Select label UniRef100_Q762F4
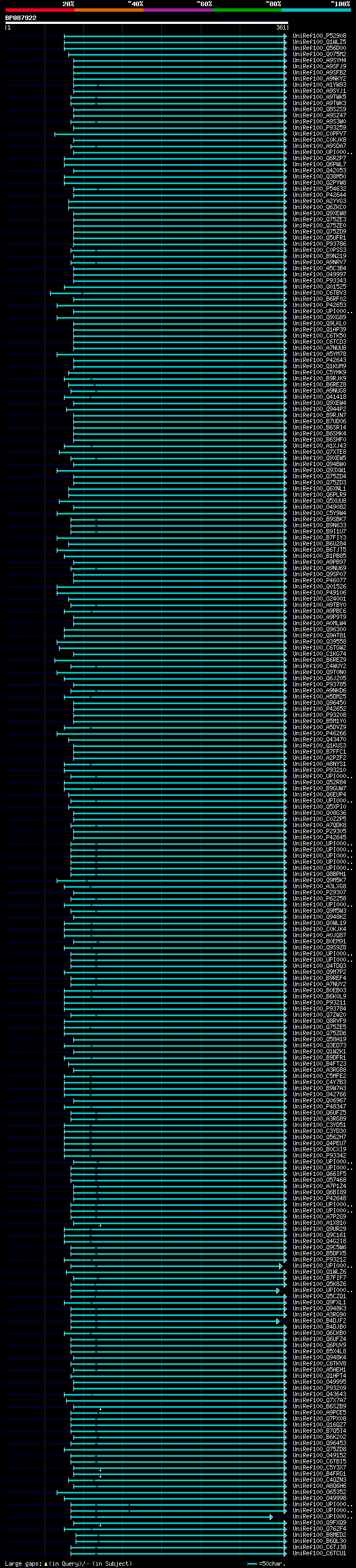Viewport: 356px width, 1568px height. [x=319, y=1529]
